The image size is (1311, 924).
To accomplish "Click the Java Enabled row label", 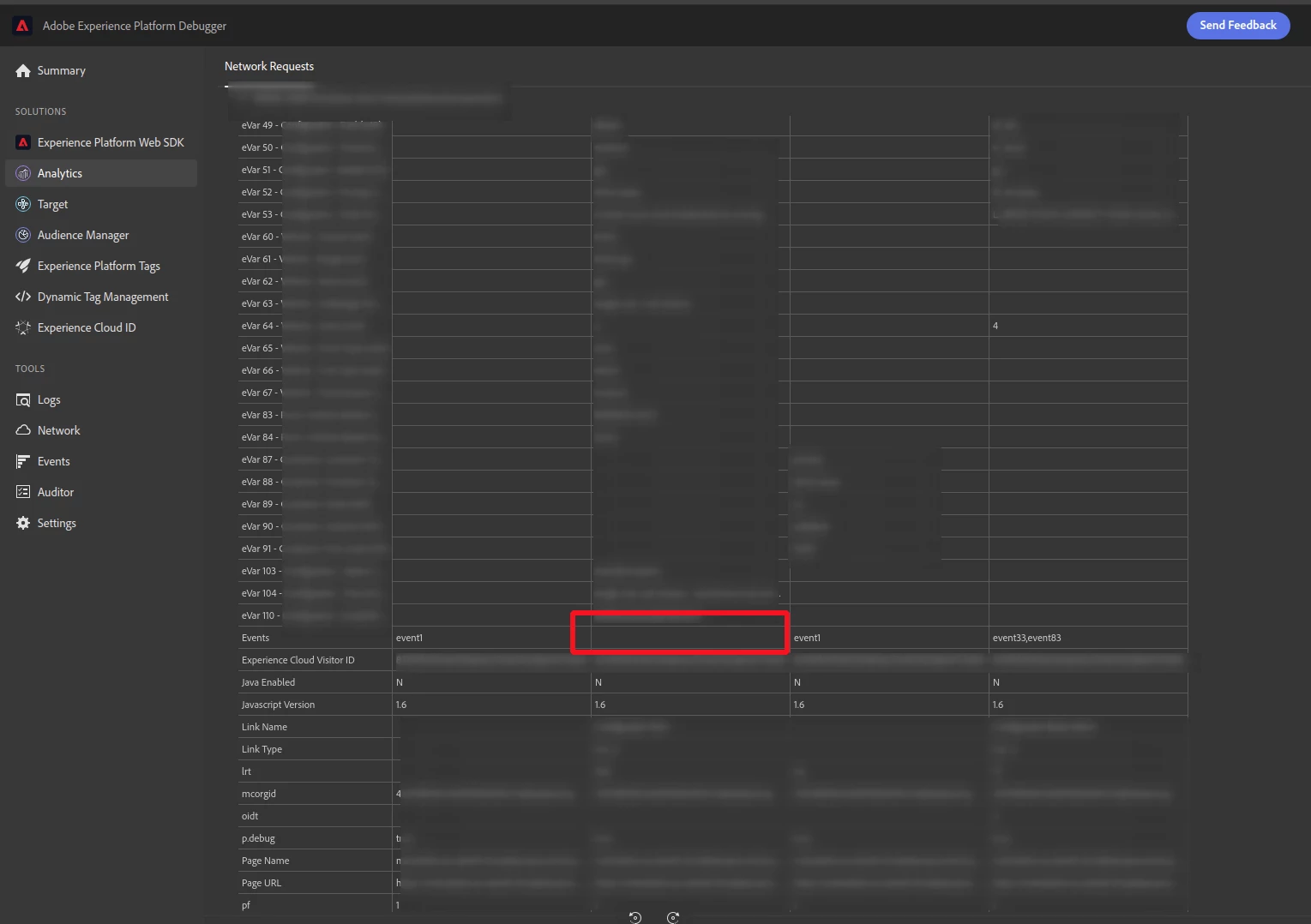I will coord(268,682).
